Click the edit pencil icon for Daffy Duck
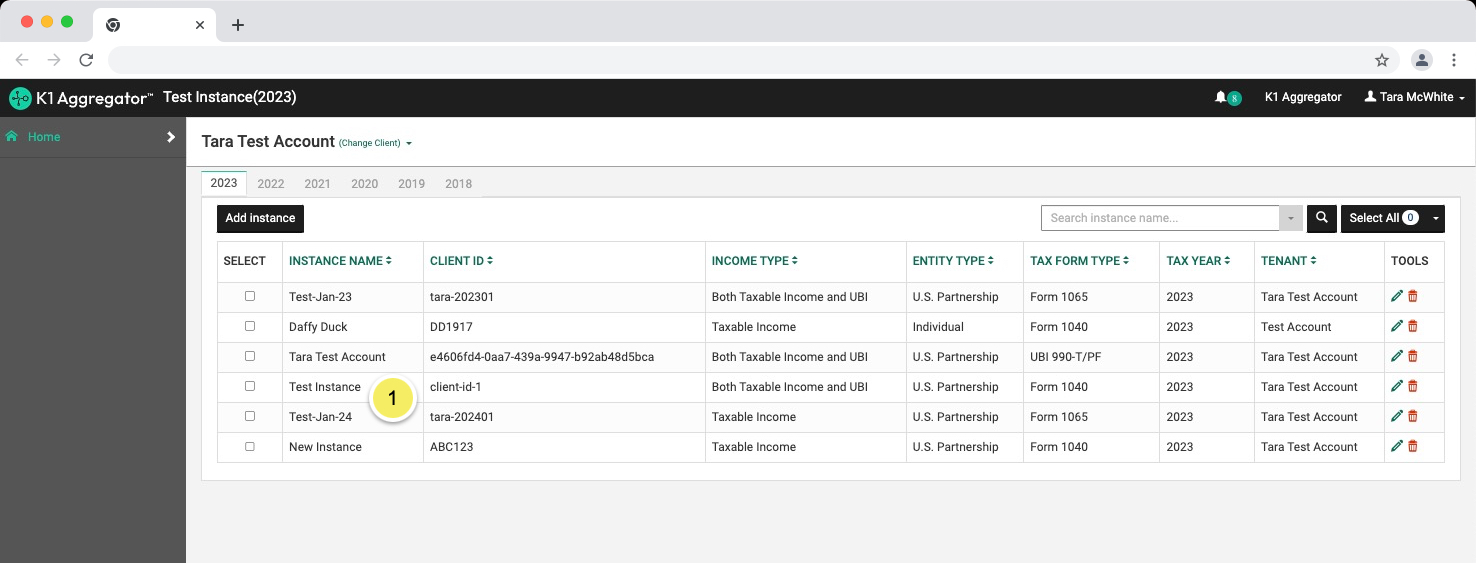The width and height of the screenshot is (1476, 563). pos(1397,327)
